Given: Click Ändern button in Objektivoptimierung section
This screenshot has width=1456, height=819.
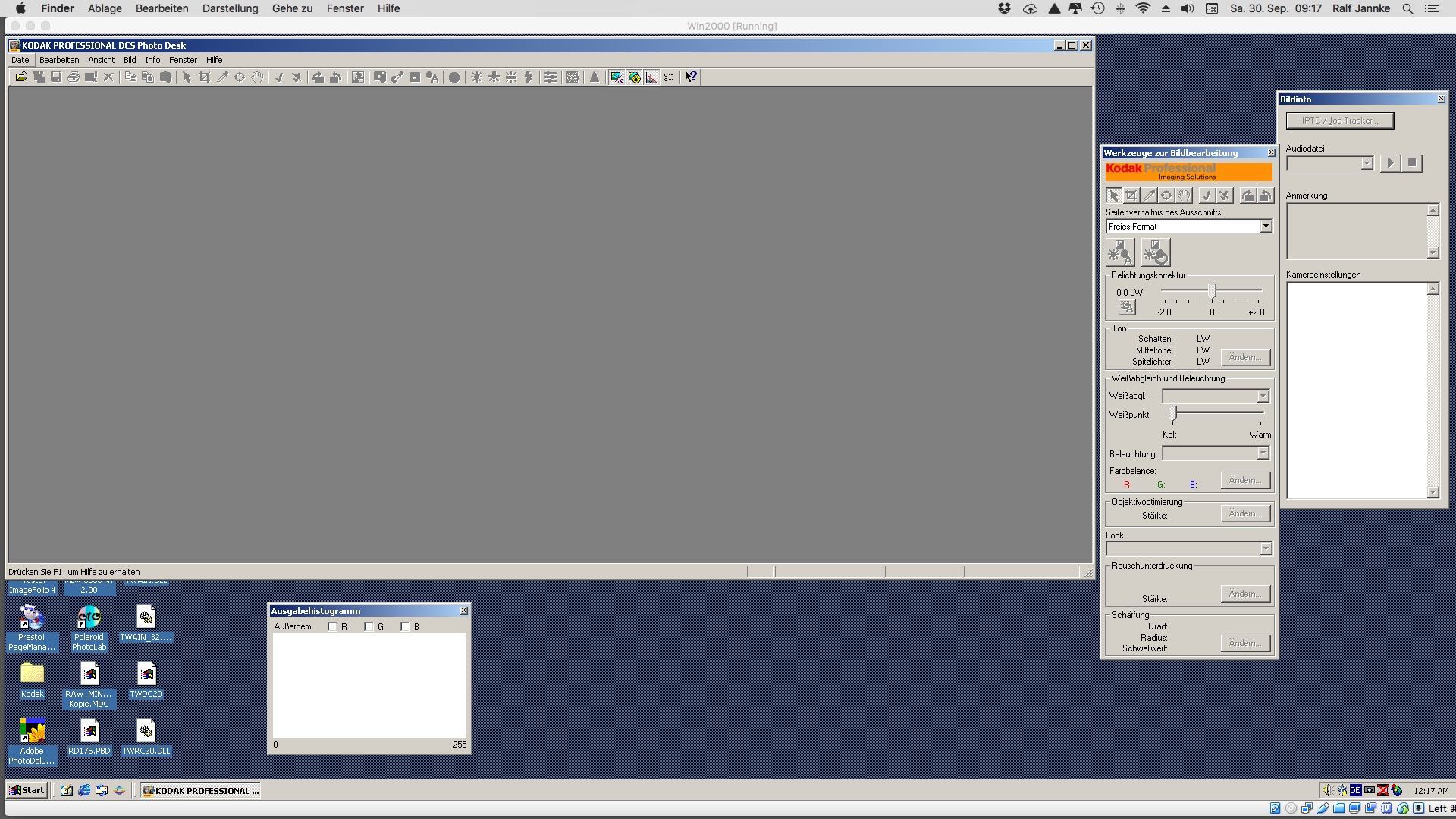Looking at the screenshot, I should click(x=1245, y=513).
